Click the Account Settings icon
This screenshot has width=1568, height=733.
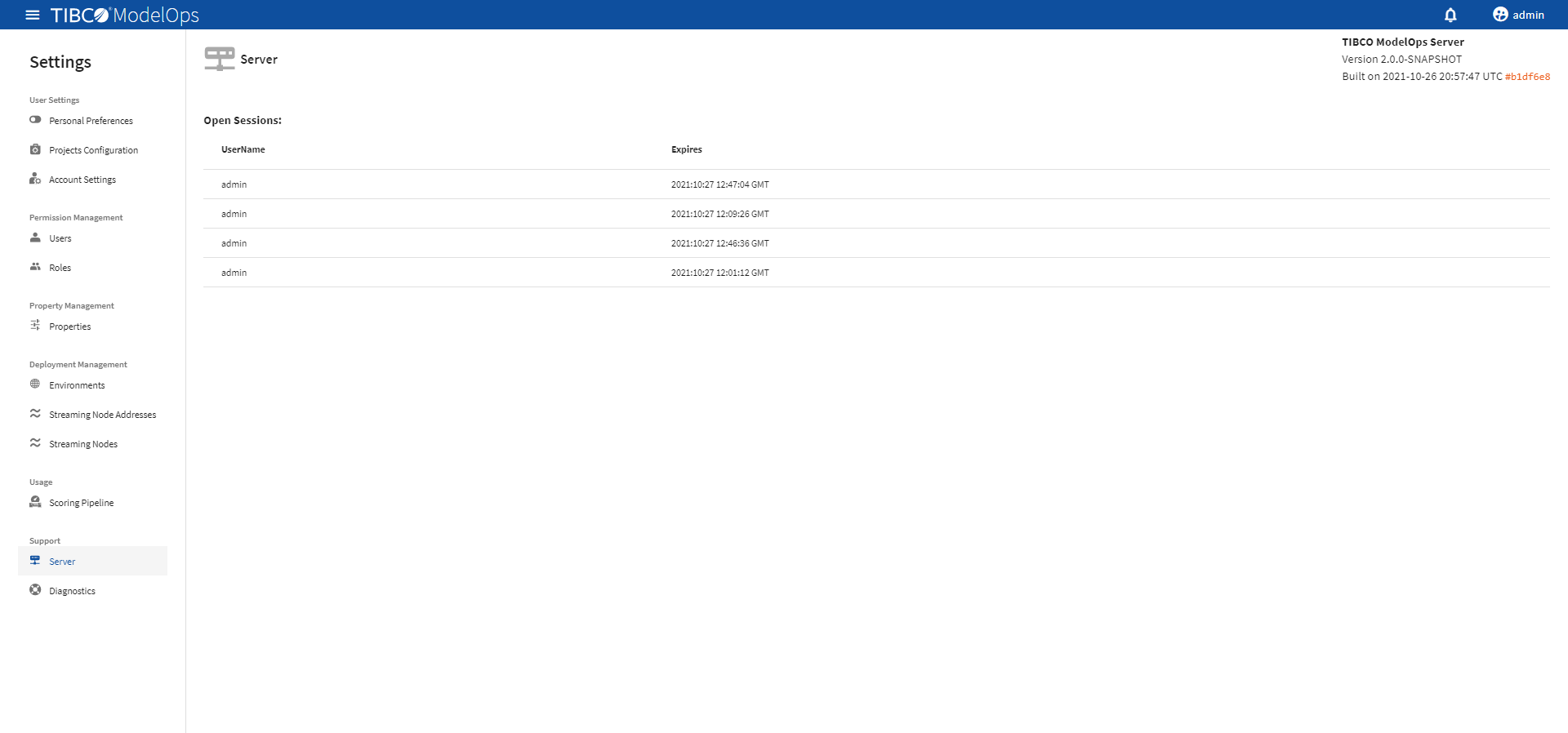35,179
